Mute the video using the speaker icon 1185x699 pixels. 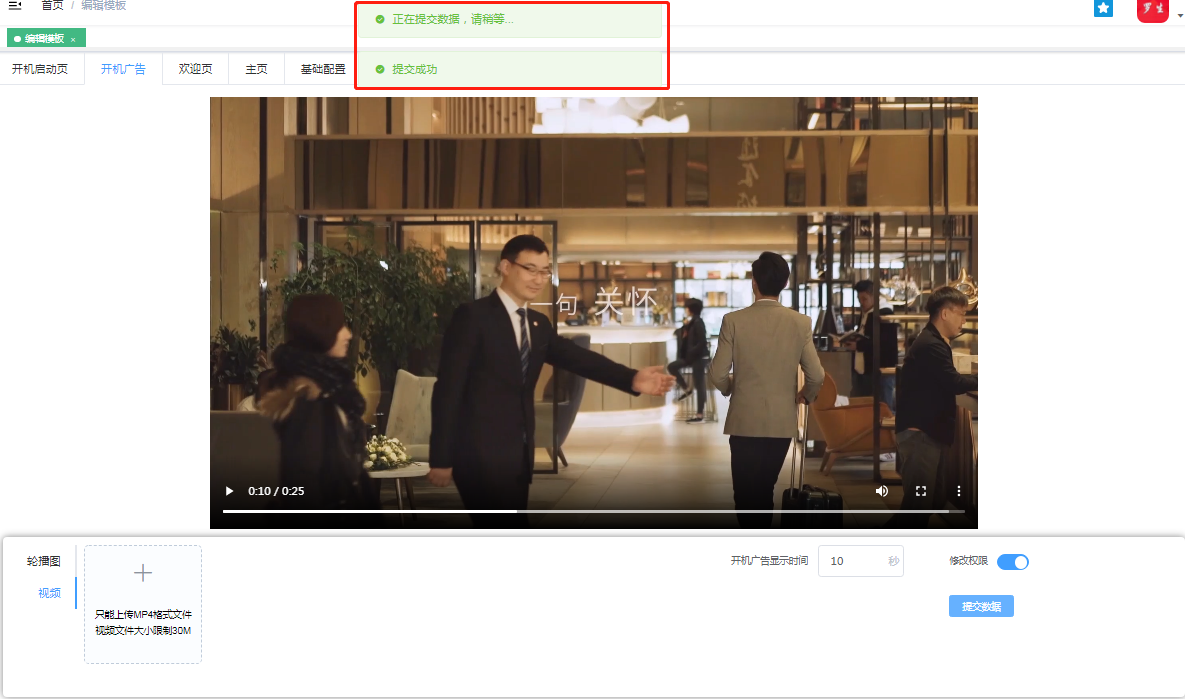pyautogui.click(x=882, y=491)
